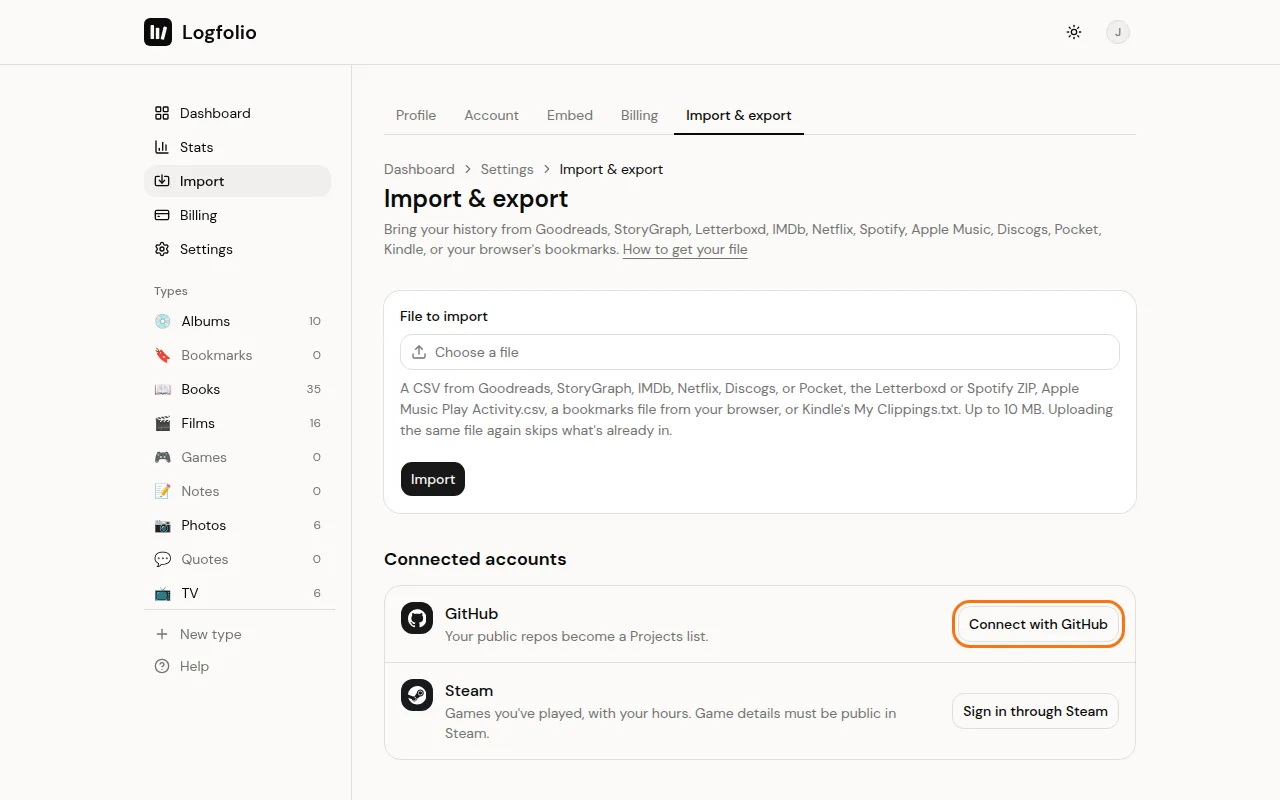This screenshot has height=800, width=1280.
Task: Open the Albums type list
Action: tap(237, 321)
